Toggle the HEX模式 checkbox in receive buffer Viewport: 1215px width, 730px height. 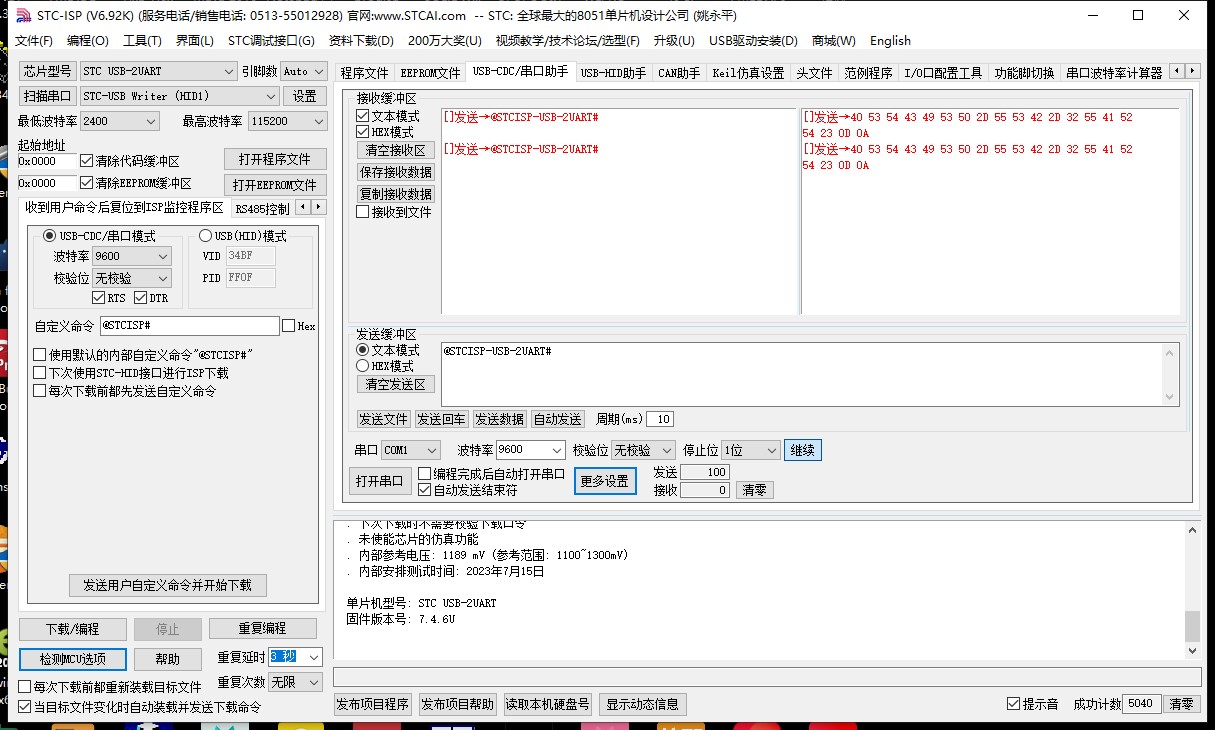coord(363,132)
